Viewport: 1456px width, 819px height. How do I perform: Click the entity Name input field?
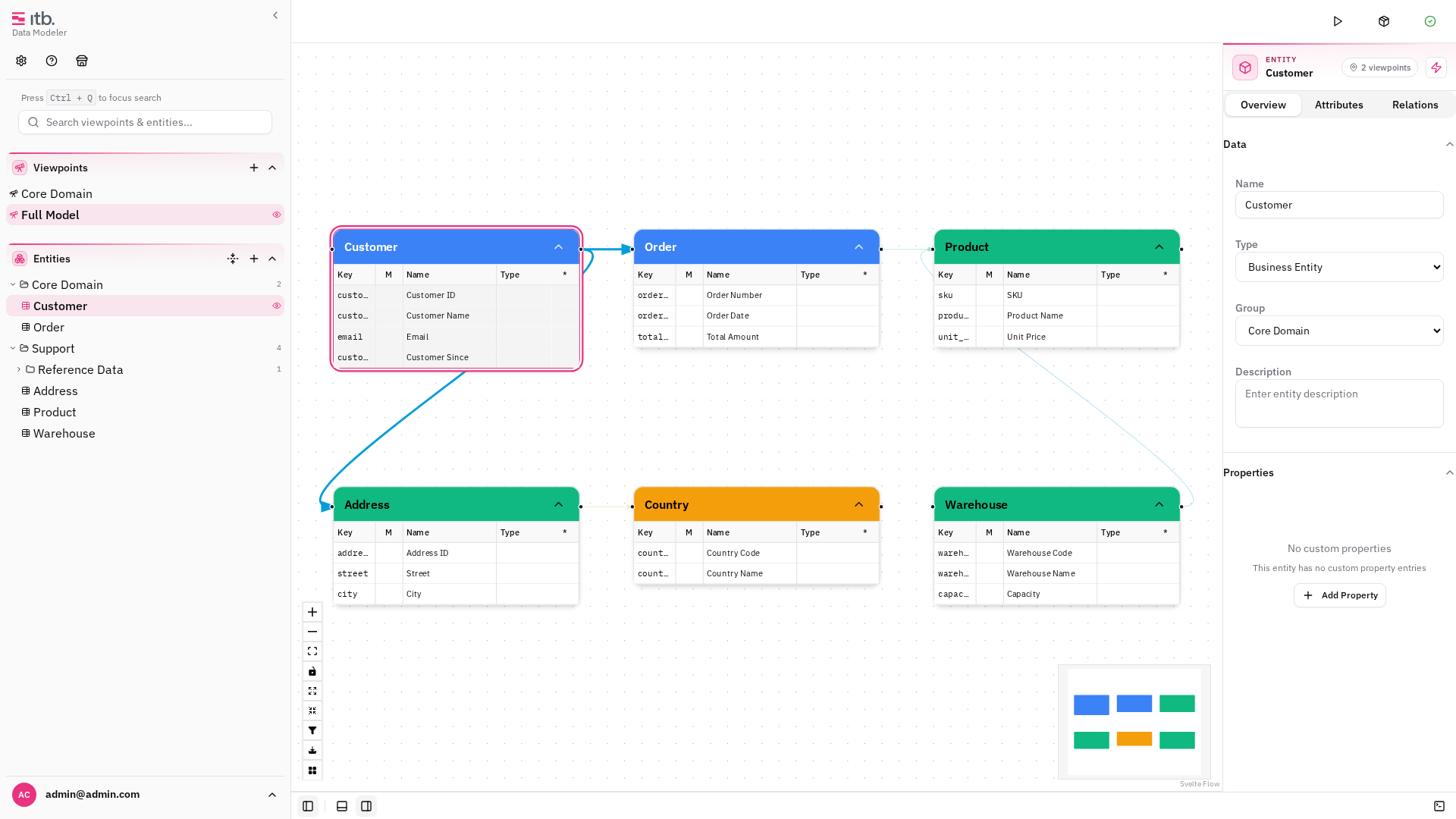coord(1339,205)
